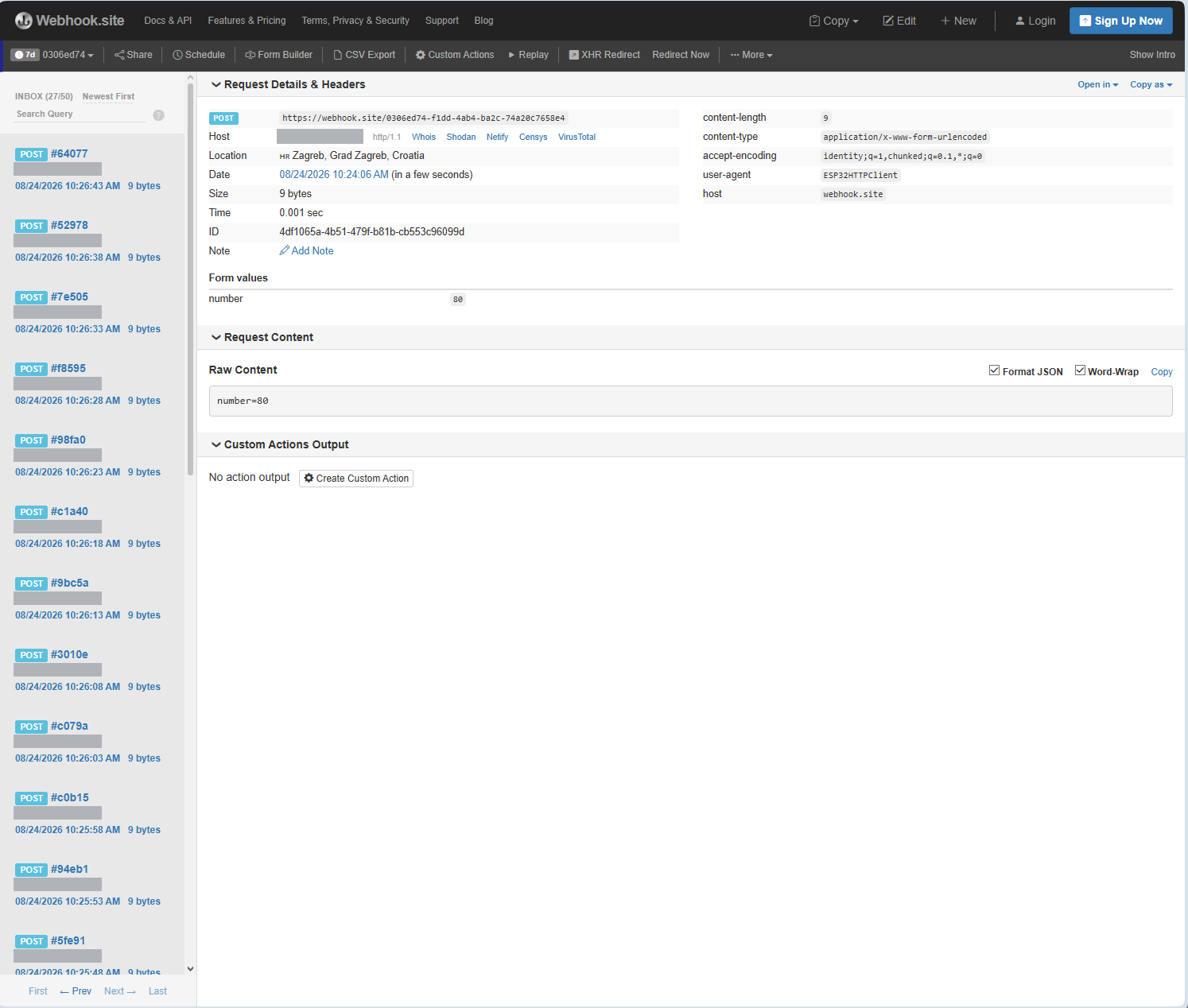This screenshot has width=1188, height=1008.
Task: Collapse the Request Content section
Action: tap(262, 337)
